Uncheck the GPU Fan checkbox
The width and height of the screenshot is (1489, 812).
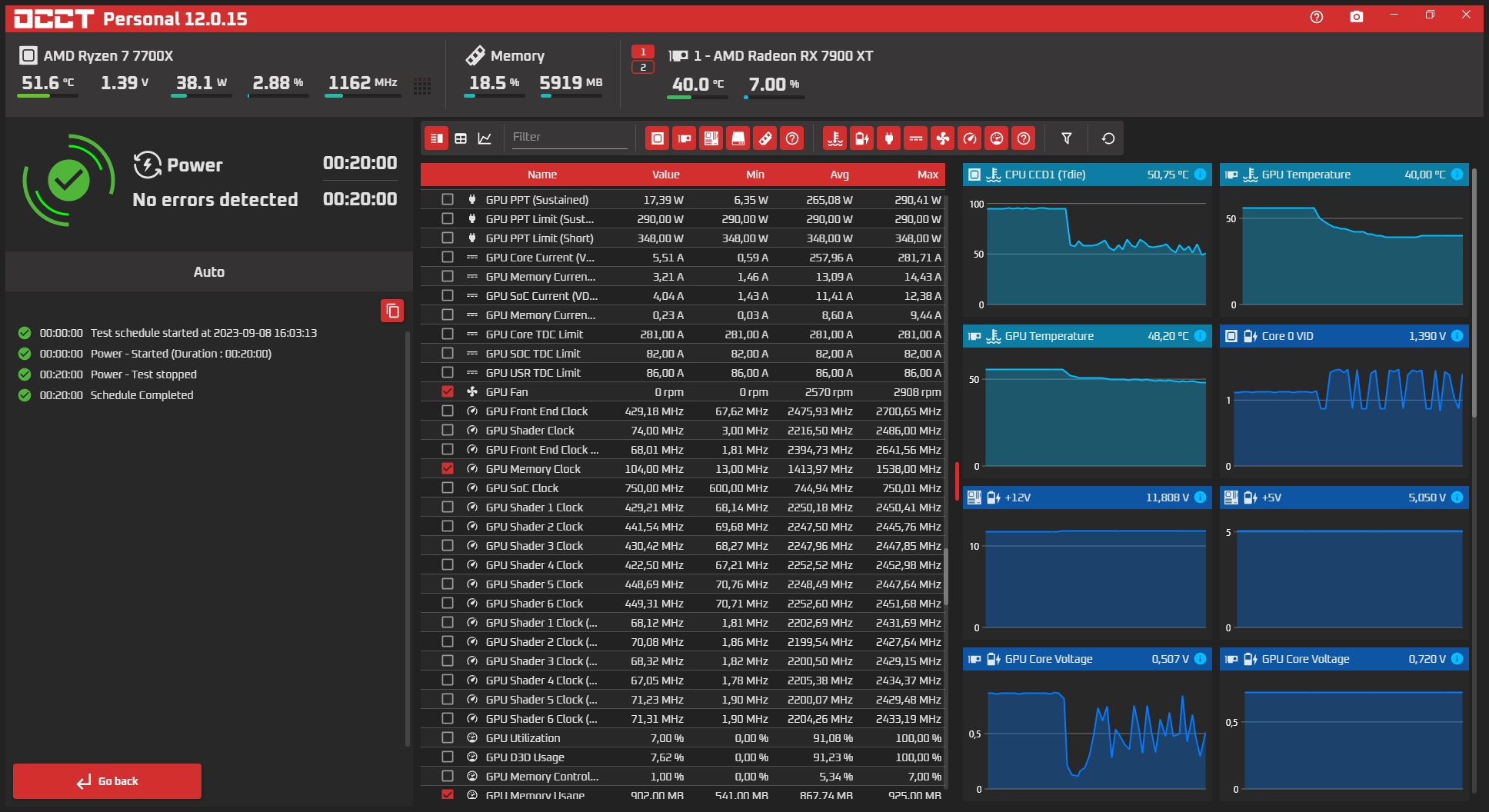[x=448, y=392]
